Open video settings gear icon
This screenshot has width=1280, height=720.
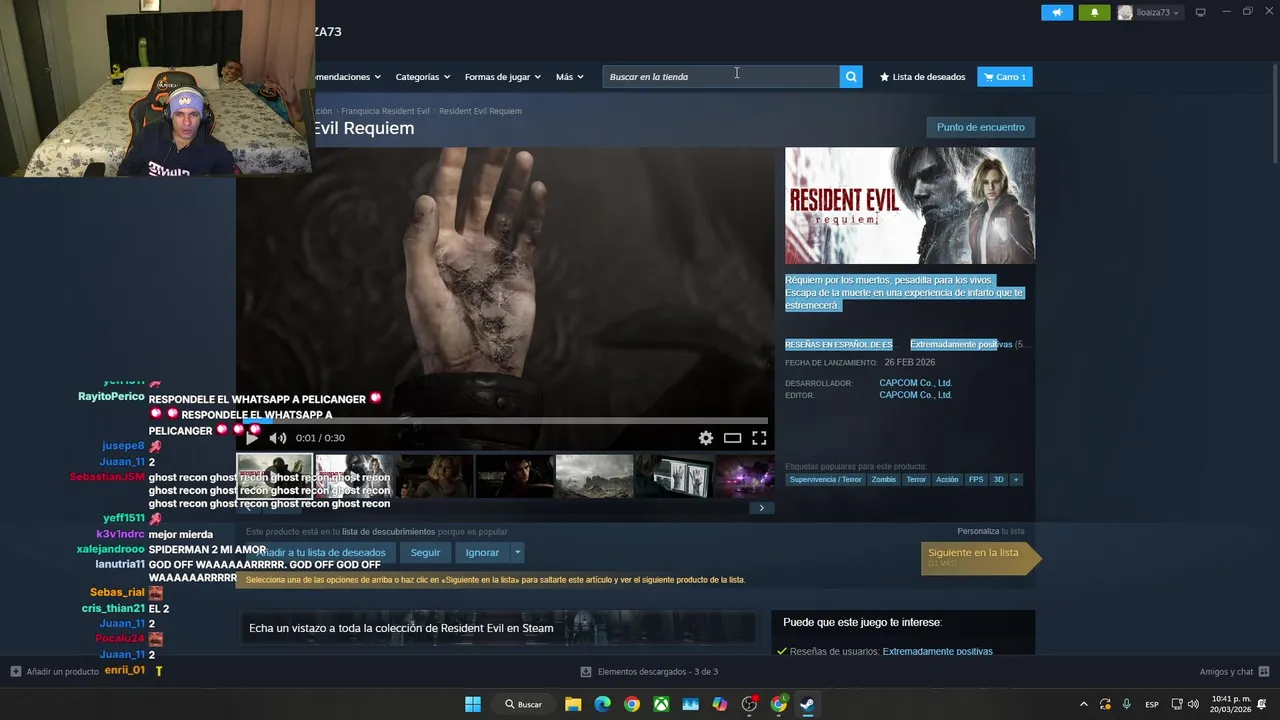pos(706,438)
